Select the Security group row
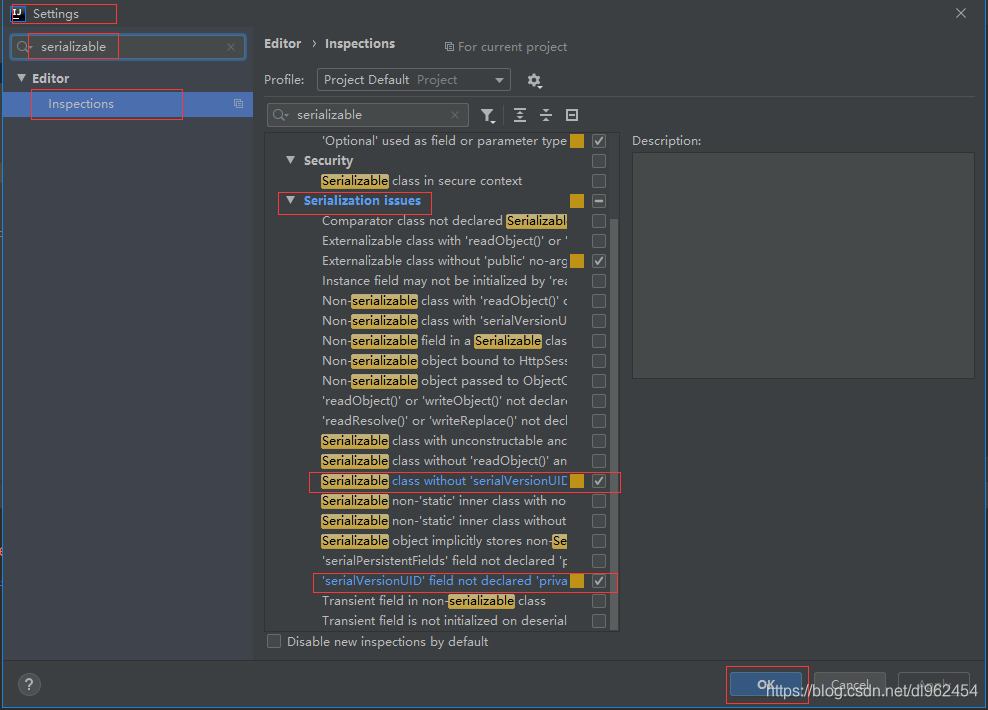 pos(328,161)
